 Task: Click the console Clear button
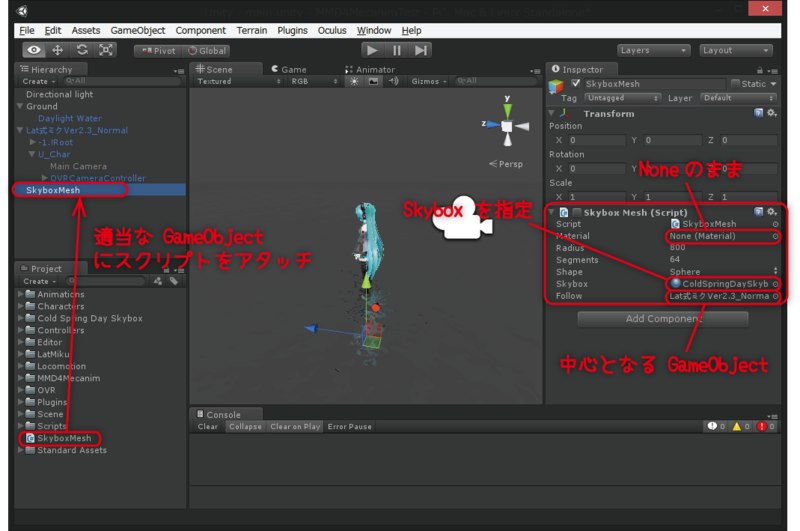pos(208,426)
